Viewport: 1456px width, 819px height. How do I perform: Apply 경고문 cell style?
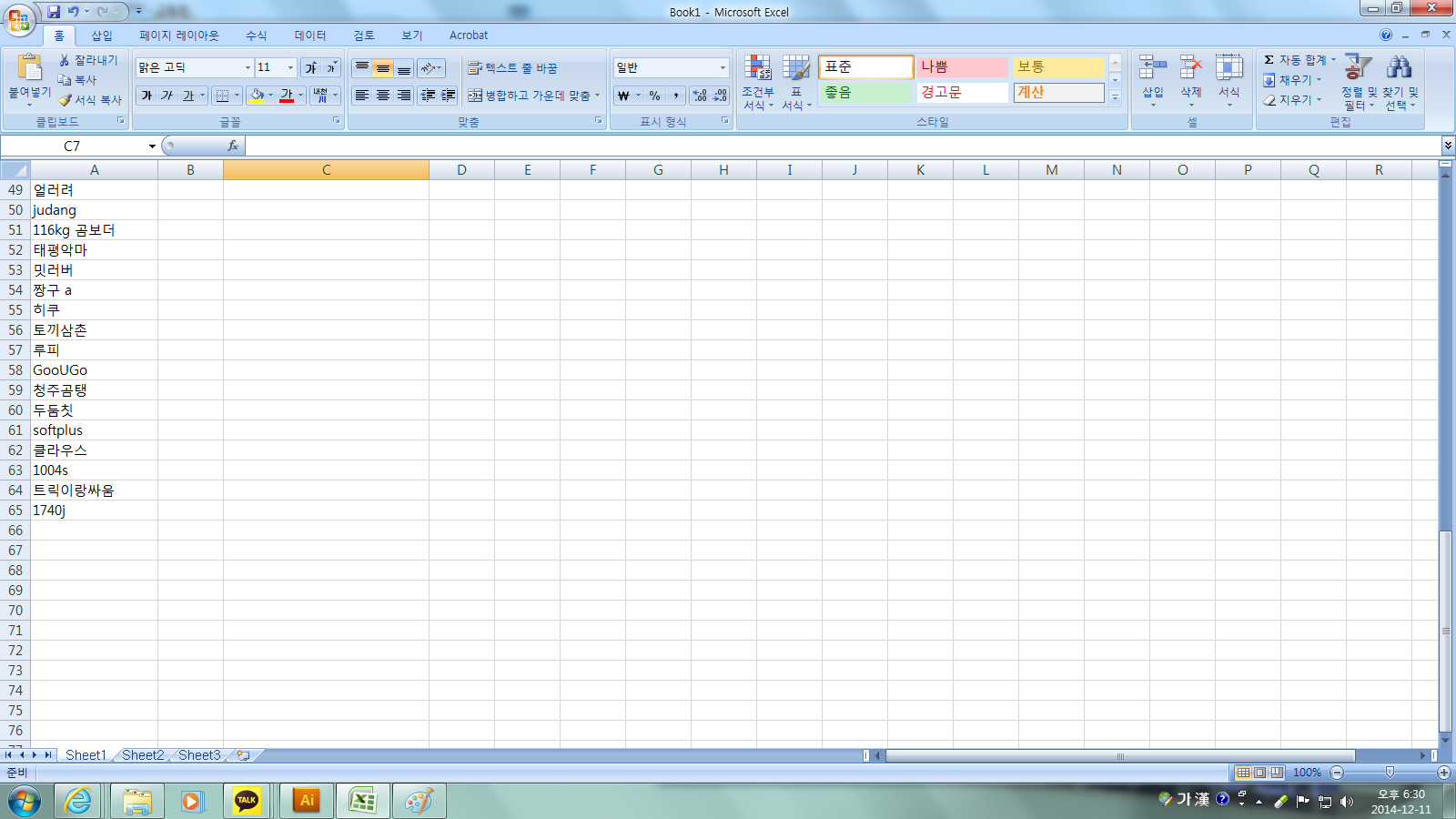[962, 93]
